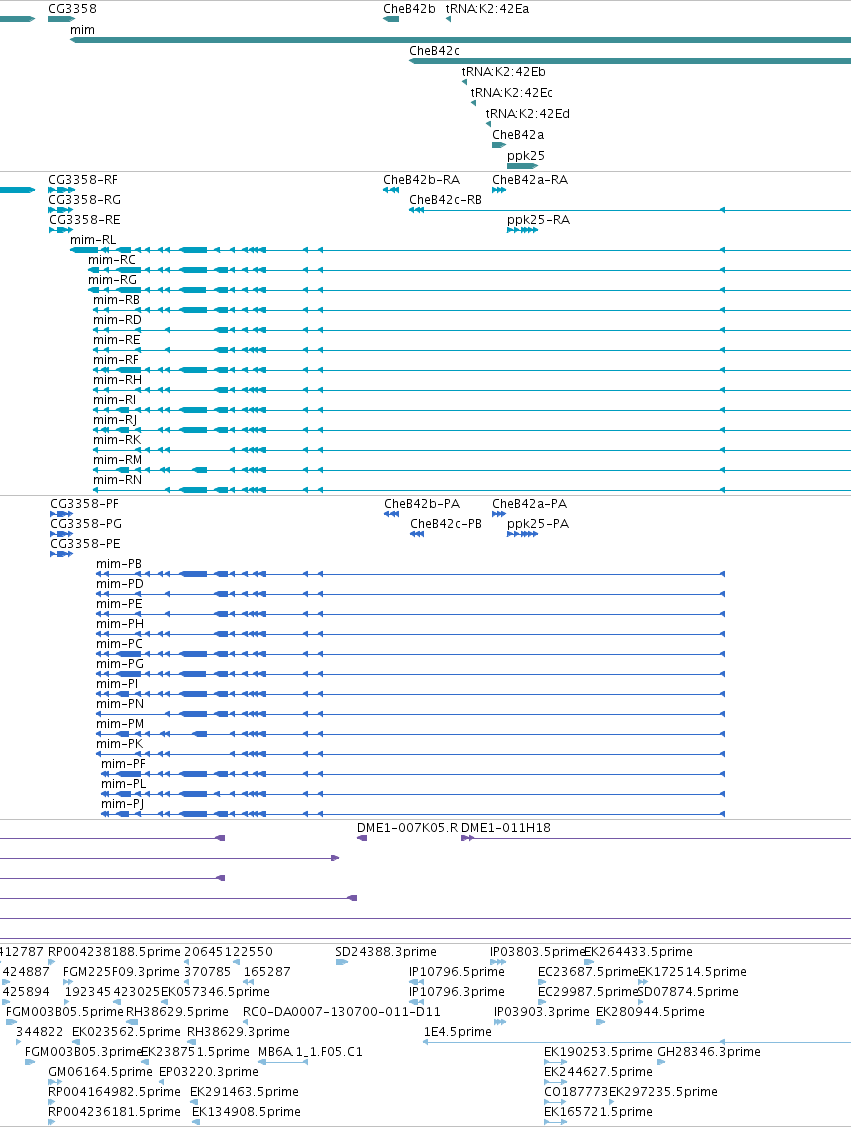Click the IP03903.3prime EST label
Screen dimensions: 851x1127
(542, 1012)
